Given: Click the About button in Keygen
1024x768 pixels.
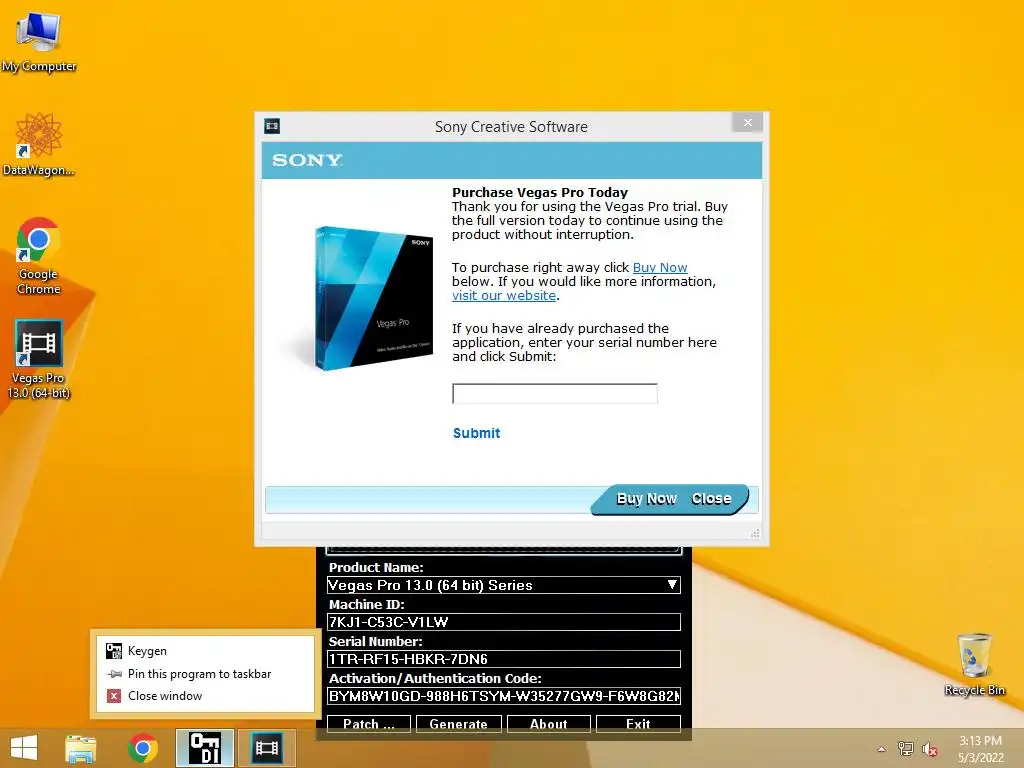Looking at the screenshot, I should click(x=549, y=724).
